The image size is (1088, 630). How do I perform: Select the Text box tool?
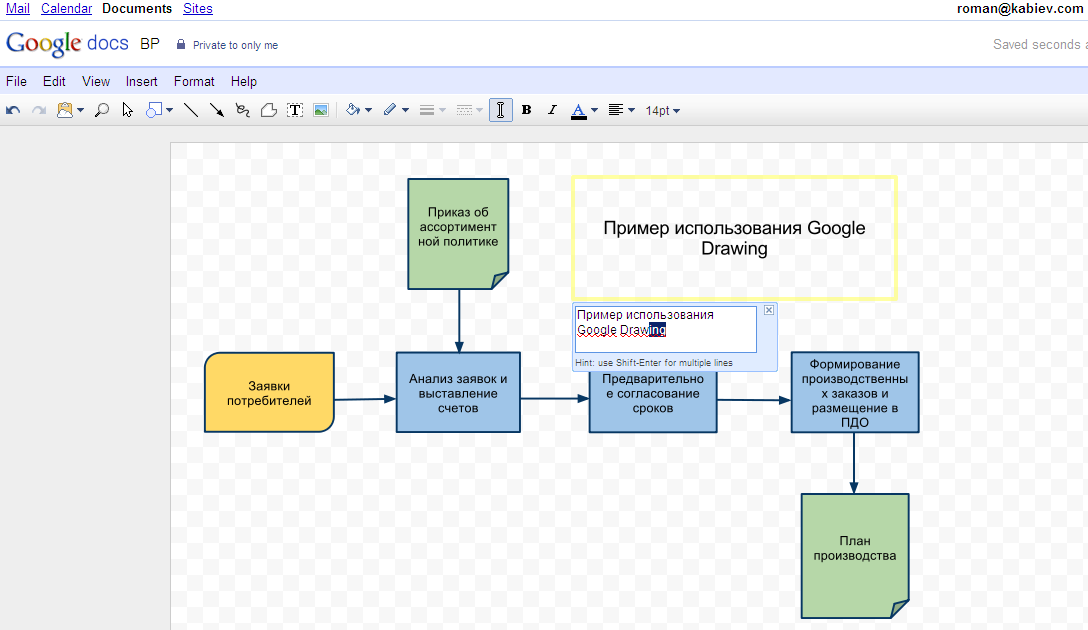295,110
